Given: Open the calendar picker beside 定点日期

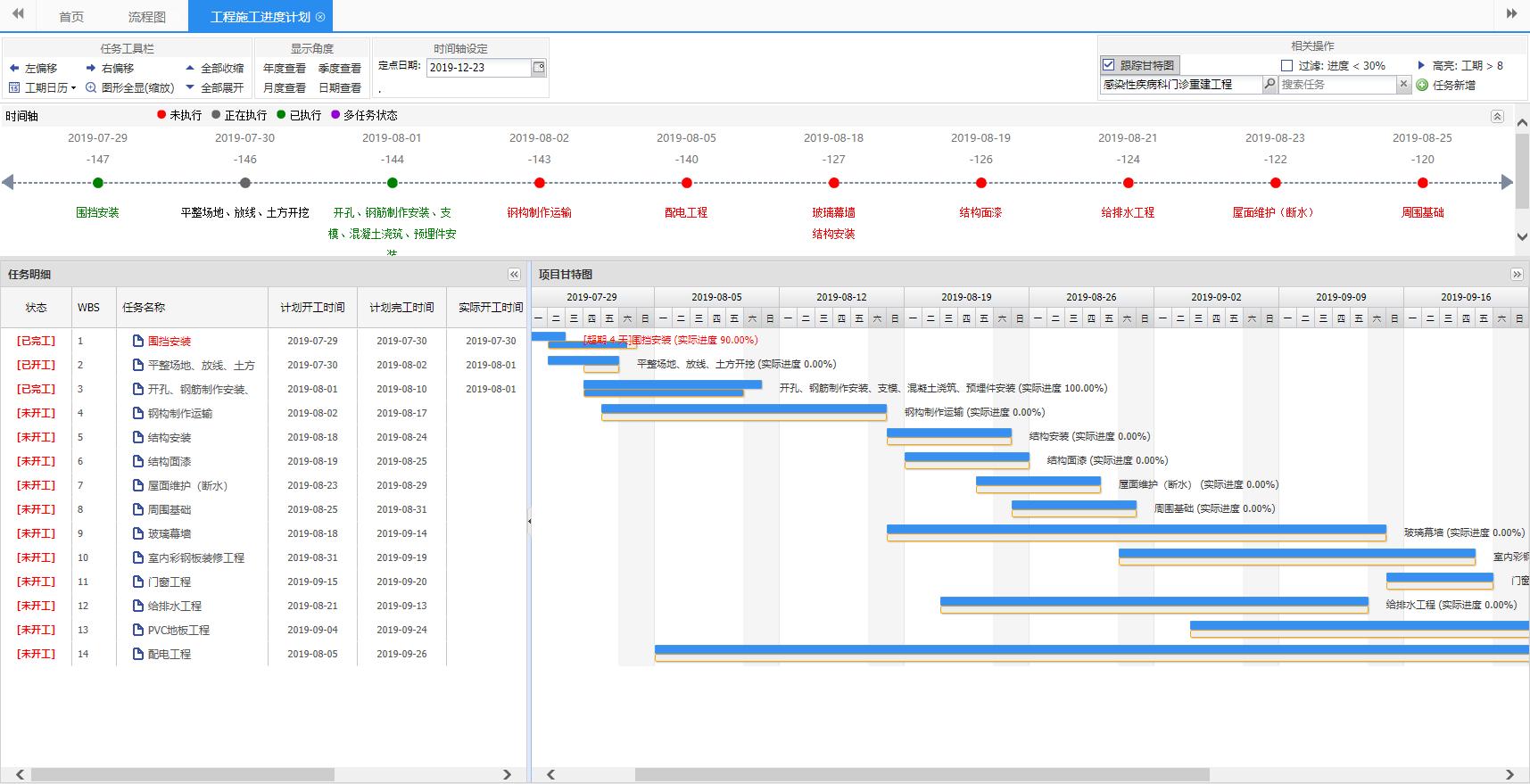Looking at the screenshot, I should (538, 68).
